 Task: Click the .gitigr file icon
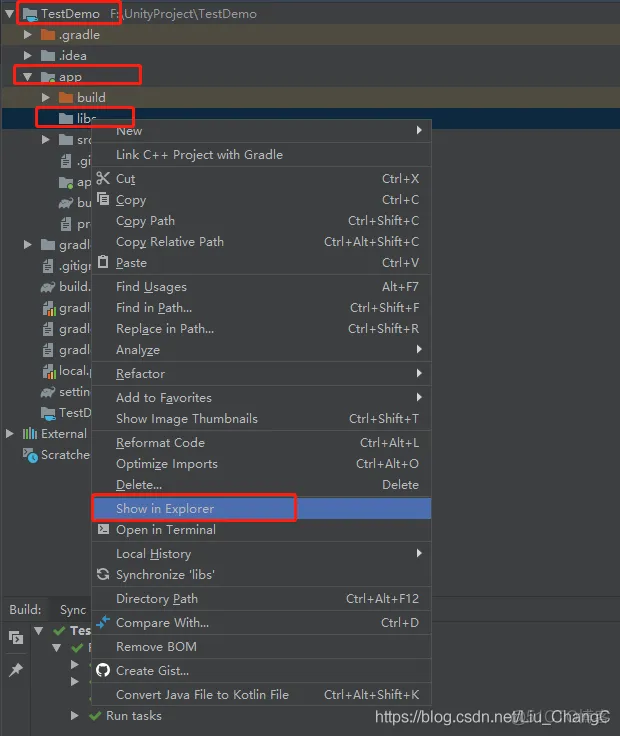[x=48, y=266]
